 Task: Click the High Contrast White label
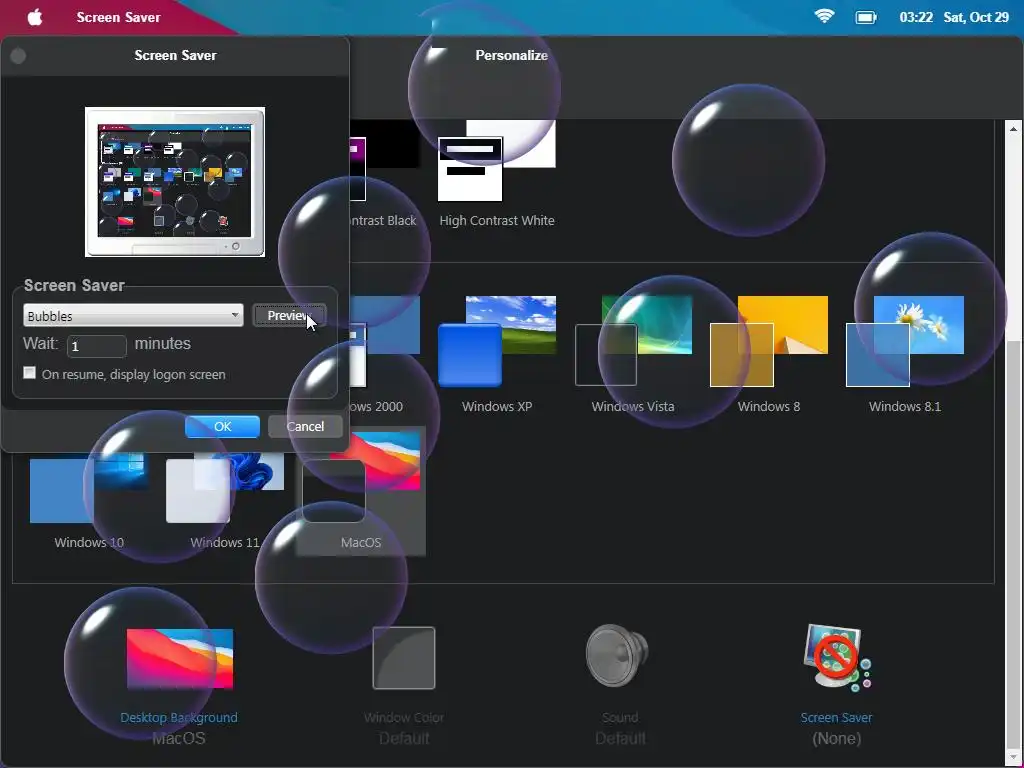point(497,221)
